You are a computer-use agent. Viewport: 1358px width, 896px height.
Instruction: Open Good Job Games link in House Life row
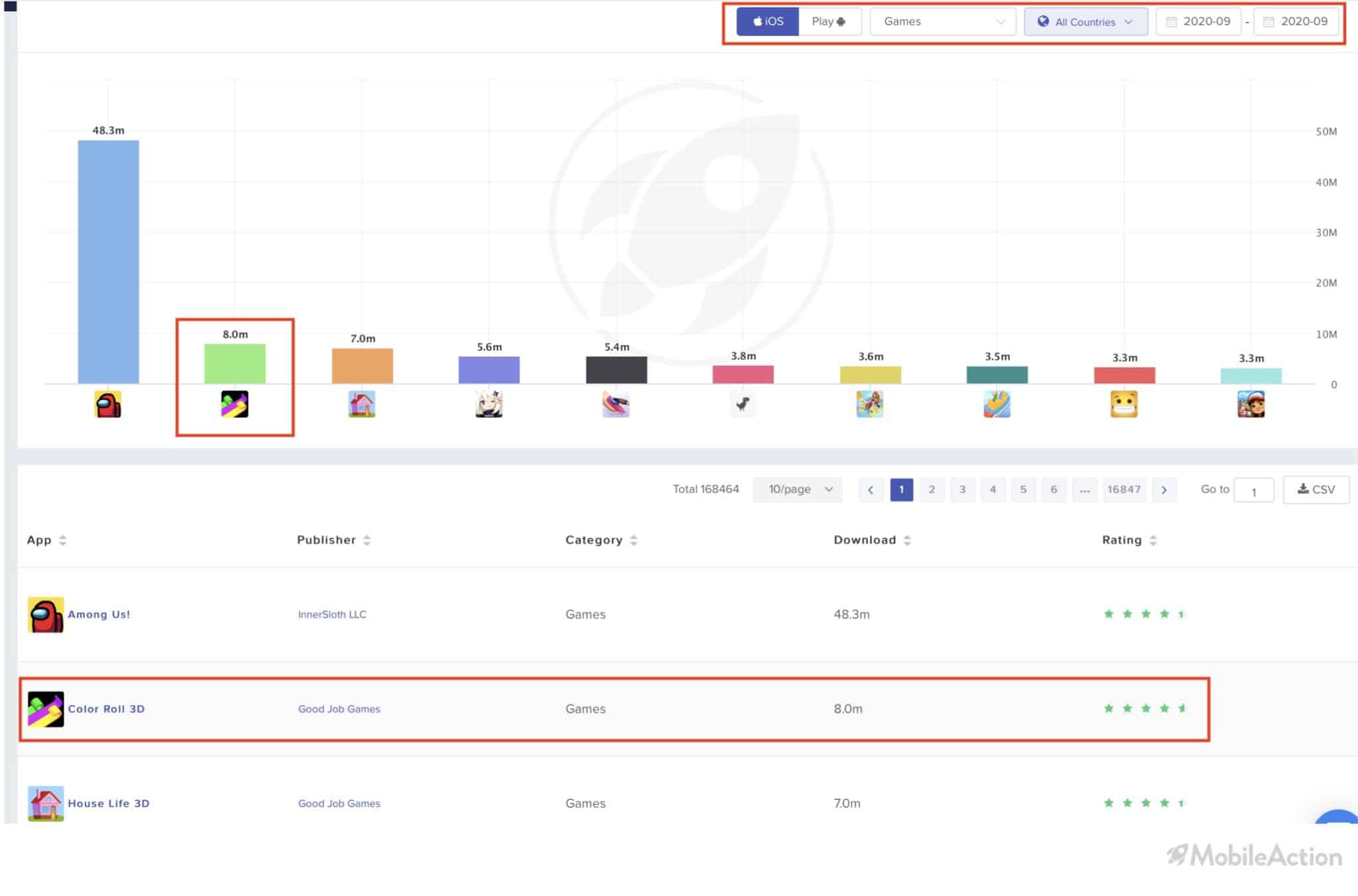click(339, 803)
